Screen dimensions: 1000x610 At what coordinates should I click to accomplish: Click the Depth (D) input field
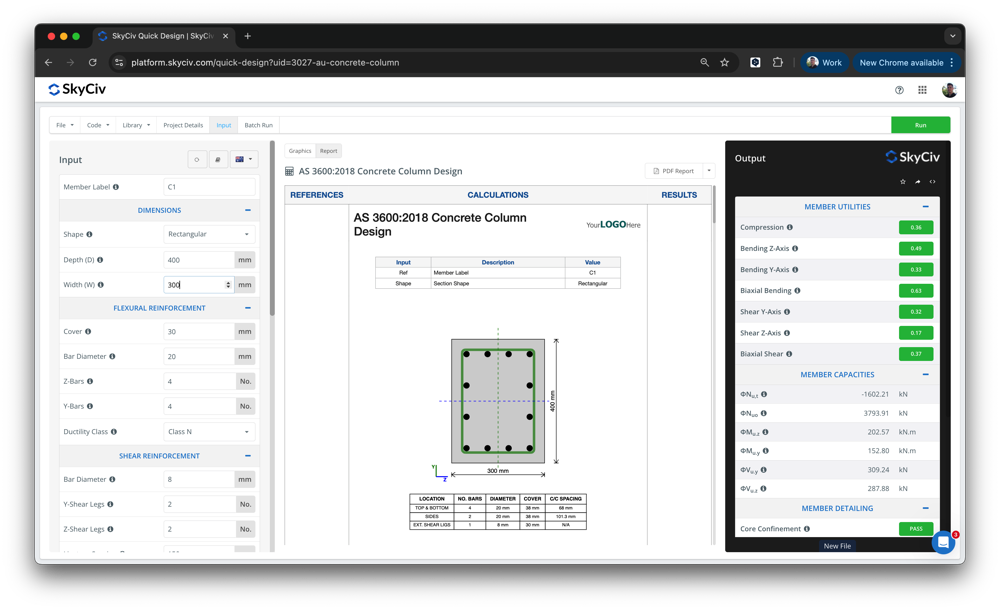pyautogui.click(x=199, y=260)
